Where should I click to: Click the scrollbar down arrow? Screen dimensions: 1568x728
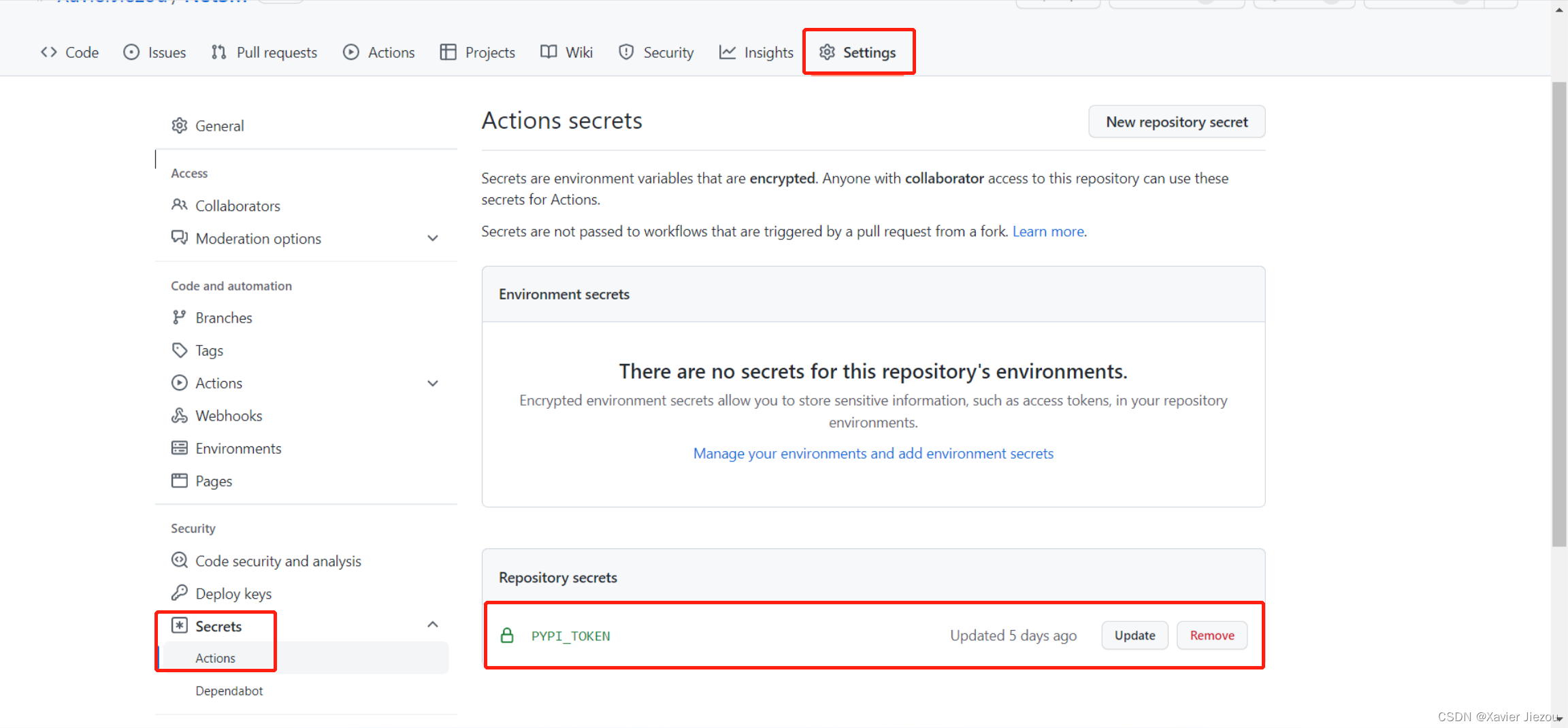click(x=1559, y=719)
